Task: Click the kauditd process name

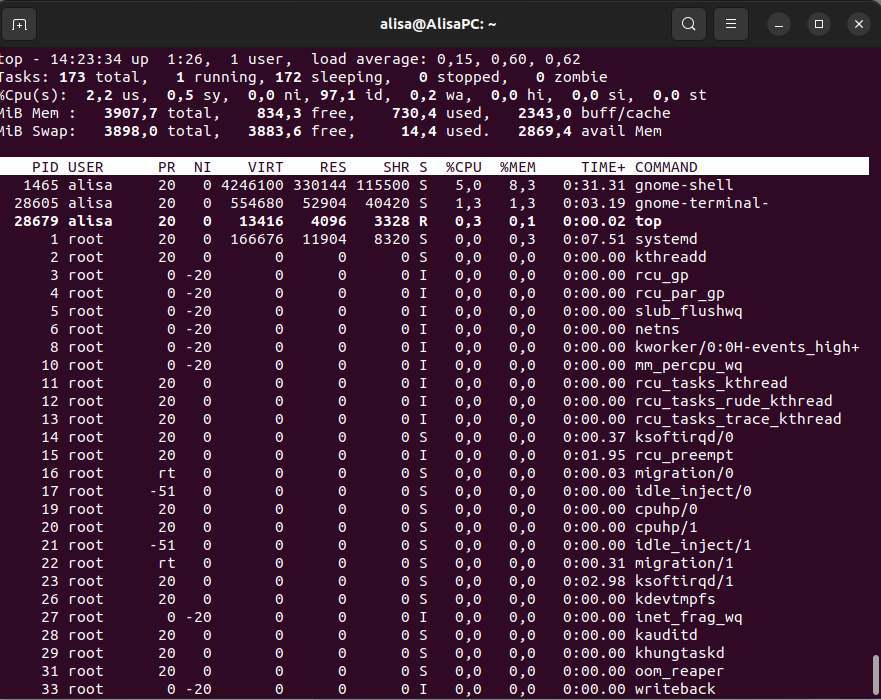Action: (666, 635)
